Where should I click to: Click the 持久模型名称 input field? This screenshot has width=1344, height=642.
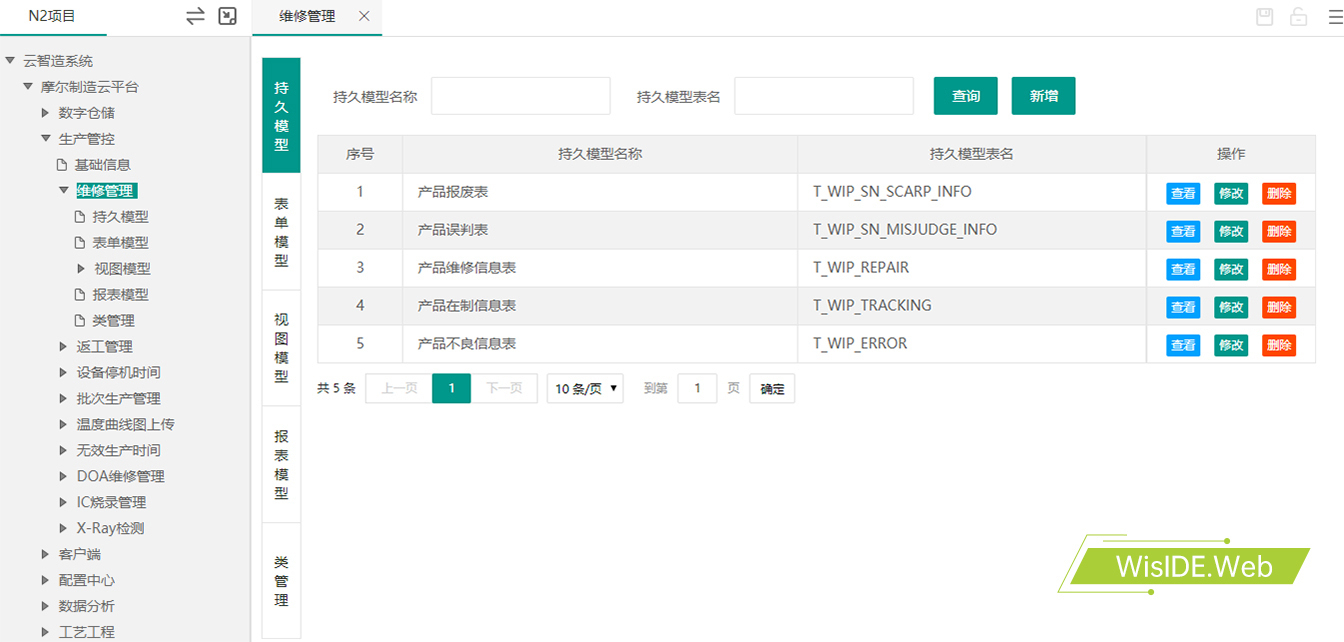(520, 96)
